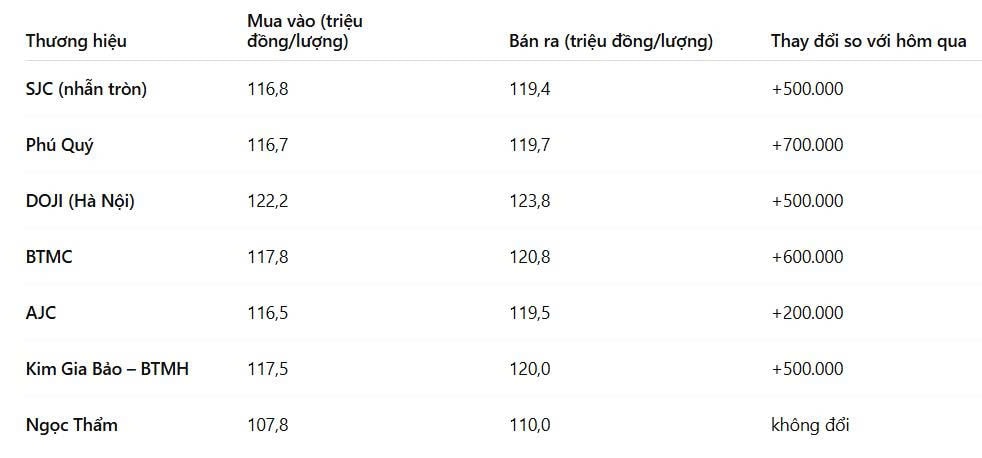This screenshot has width=982, height=458.
Task: Click Thay đổi so với hôm qua header
Action: pyautogui.click(x=869, y=41)
